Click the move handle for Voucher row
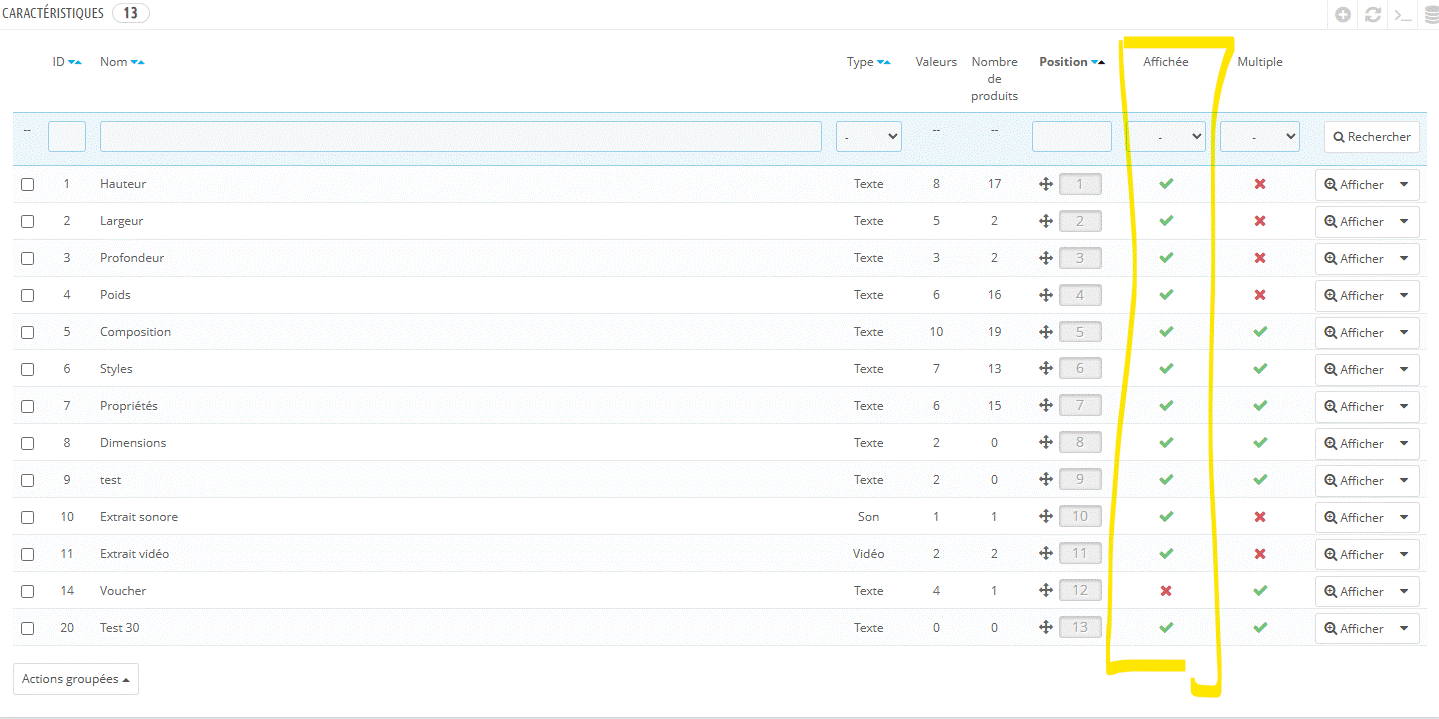 coord(1046,591)
